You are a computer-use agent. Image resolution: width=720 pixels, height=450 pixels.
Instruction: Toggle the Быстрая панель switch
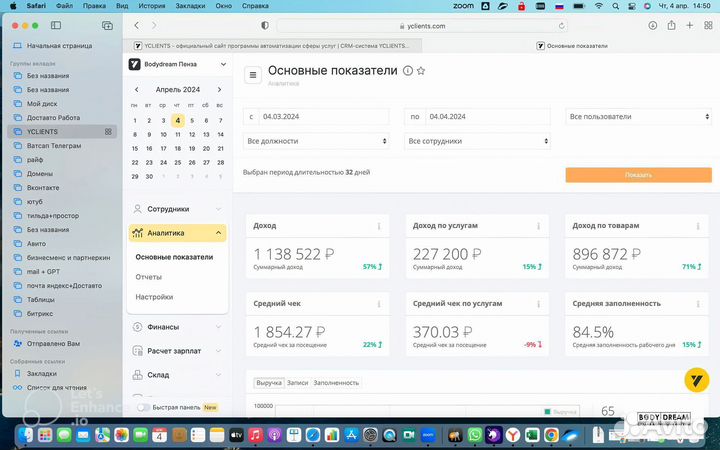click(x=143, y=407)
